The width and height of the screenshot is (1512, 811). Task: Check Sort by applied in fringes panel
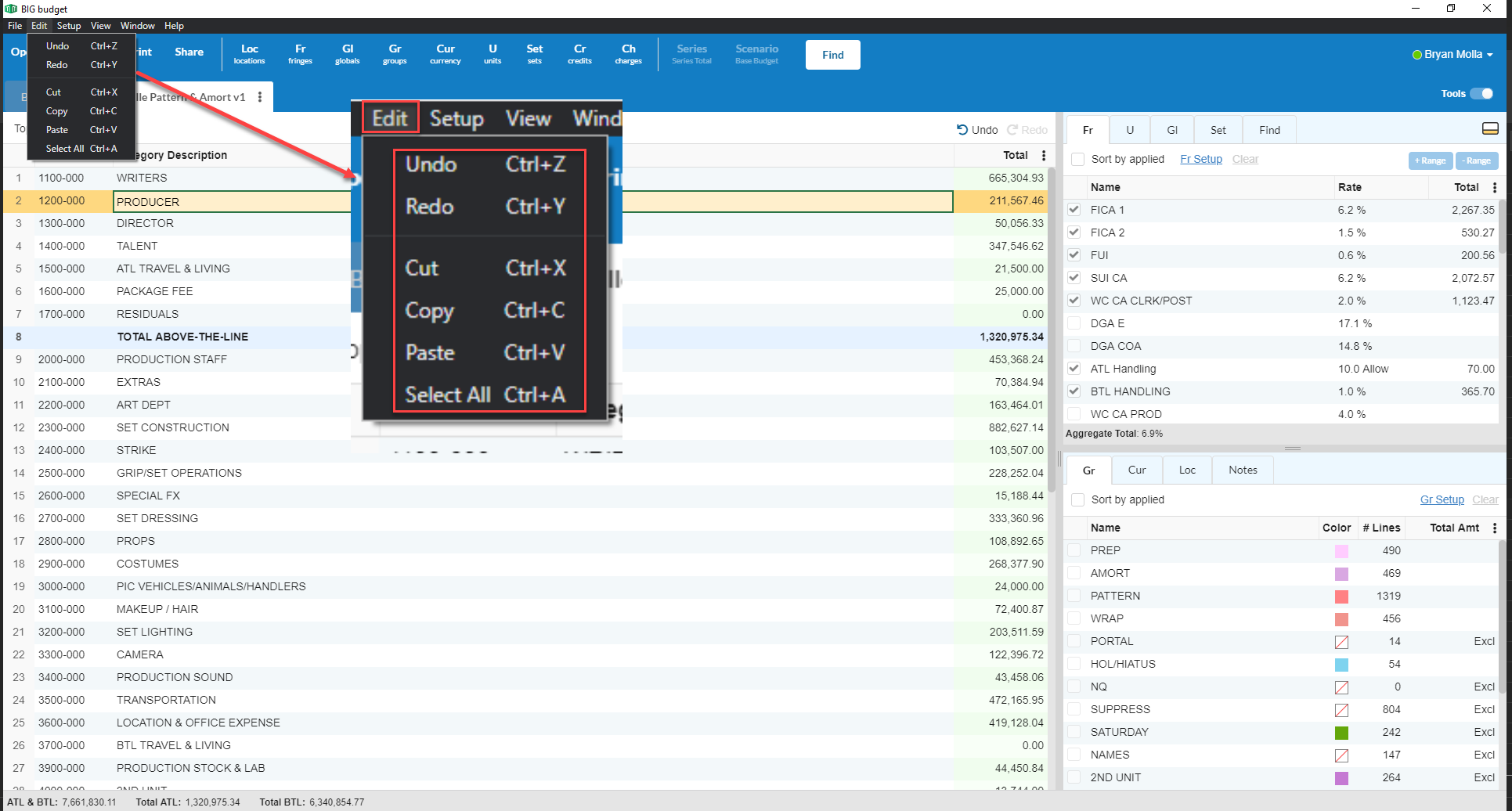point(1078,159)
